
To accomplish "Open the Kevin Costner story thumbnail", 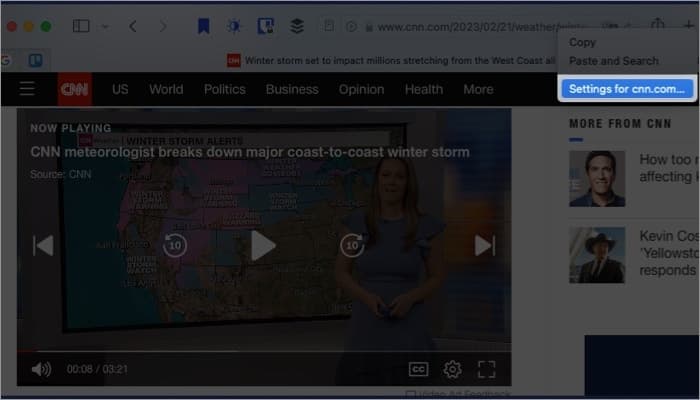I will click(x=597, y=255).
